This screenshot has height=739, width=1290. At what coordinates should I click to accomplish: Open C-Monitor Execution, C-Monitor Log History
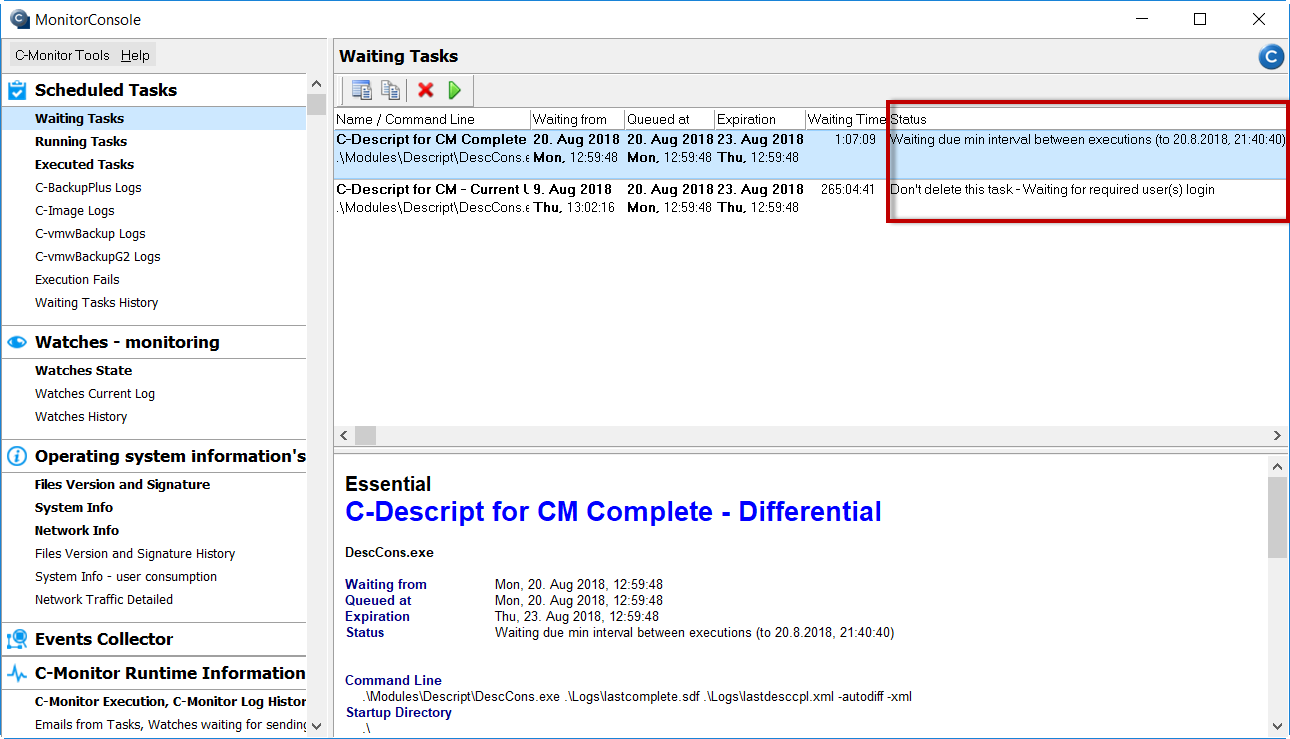pyautogui.click(x=170, y=702)
